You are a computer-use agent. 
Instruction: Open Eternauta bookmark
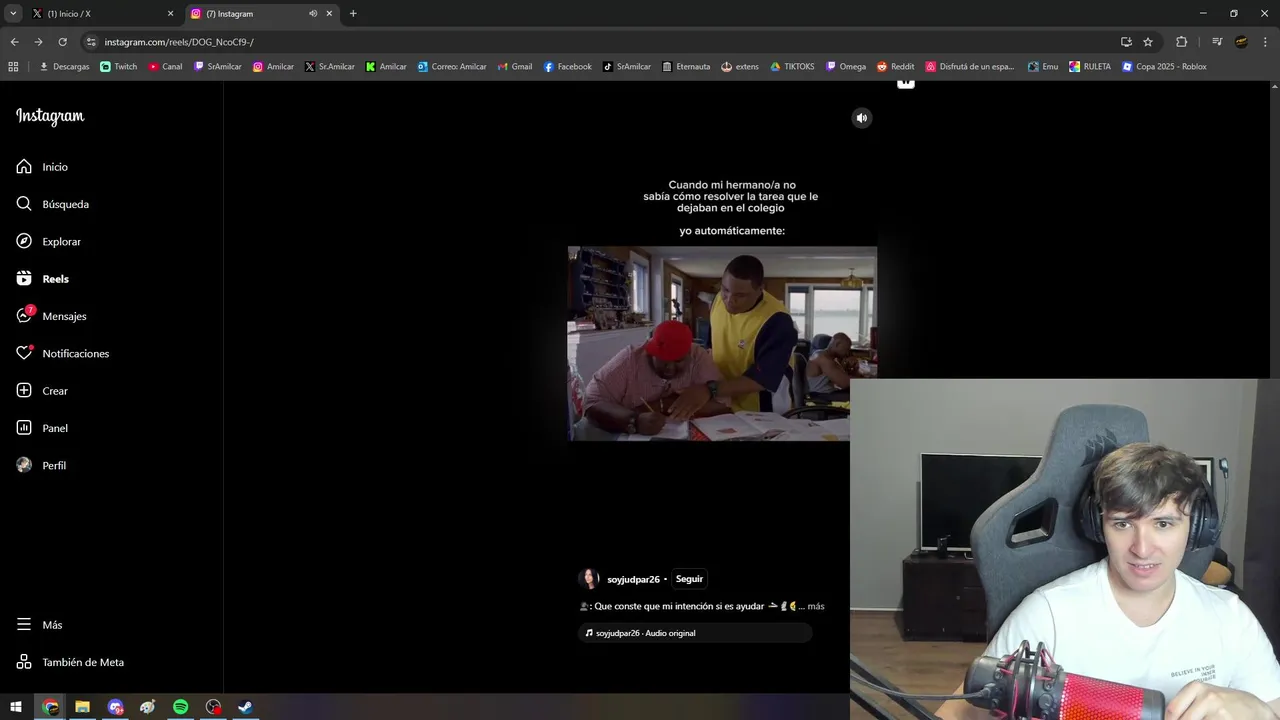coord(686,67)
